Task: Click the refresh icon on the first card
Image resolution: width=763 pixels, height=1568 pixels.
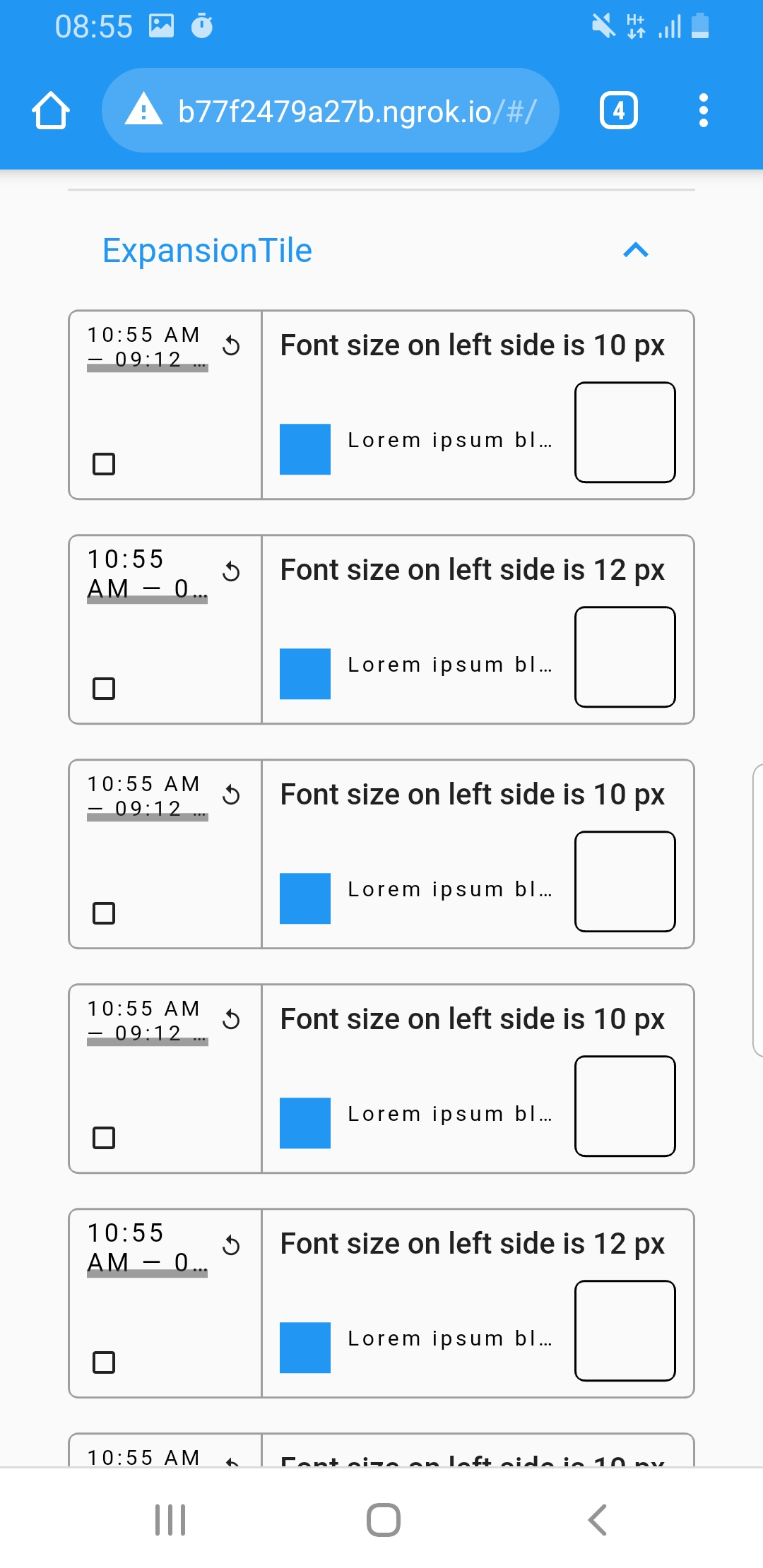Action: click(x=232, y=346)
